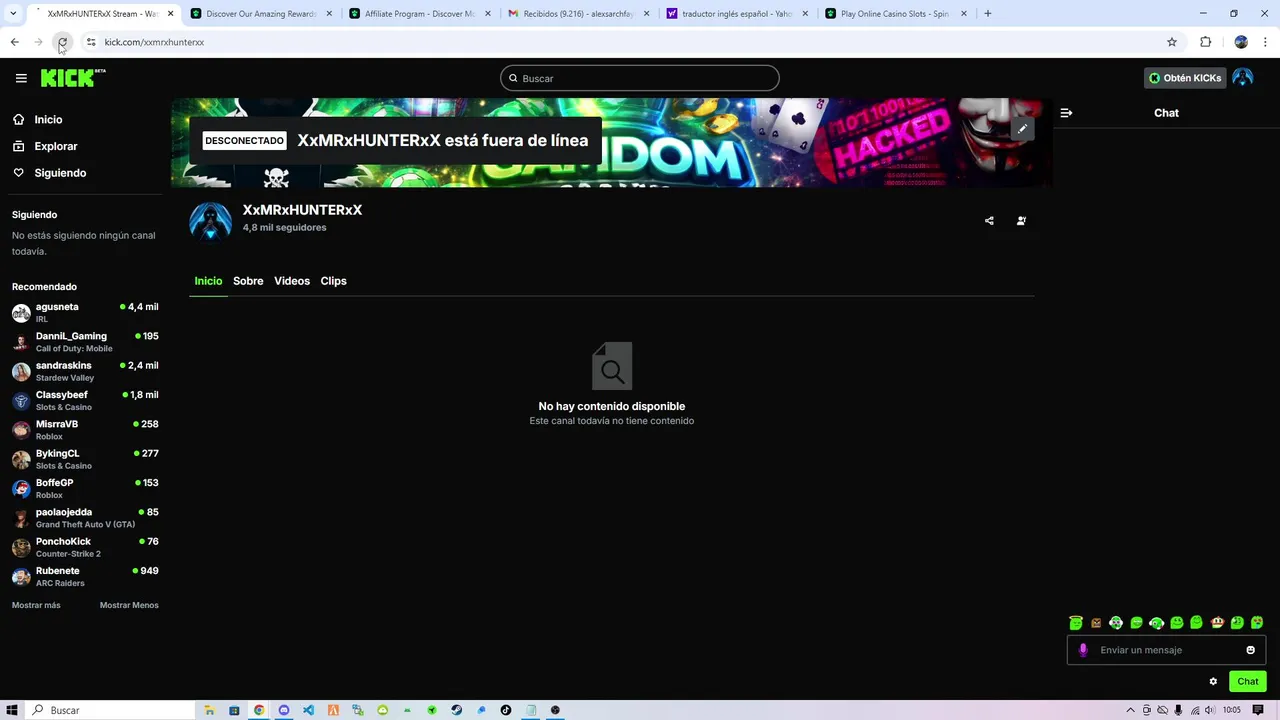Image resolution: width=1280 pixels, height=720 pixels.
Task: Insert the monkey face emote
Action: point(1217,623)
